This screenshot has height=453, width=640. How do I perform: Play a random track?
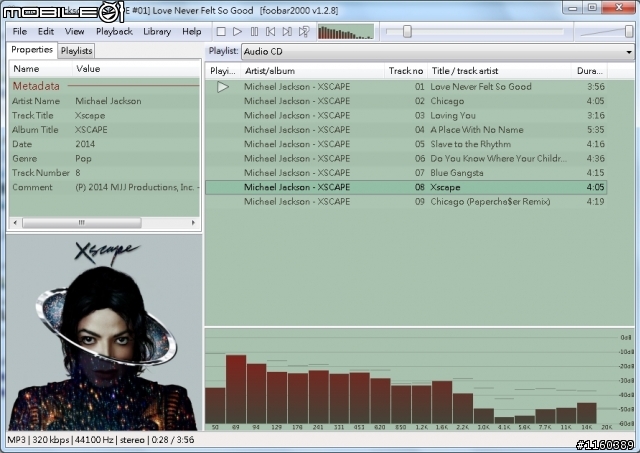[304, 31]
